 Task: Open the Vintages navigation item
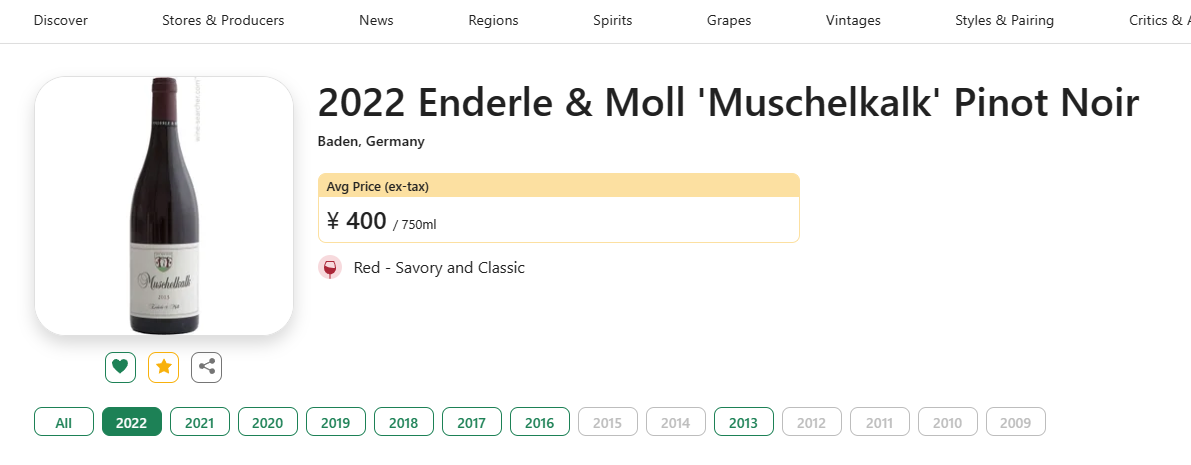click(853, 21)
